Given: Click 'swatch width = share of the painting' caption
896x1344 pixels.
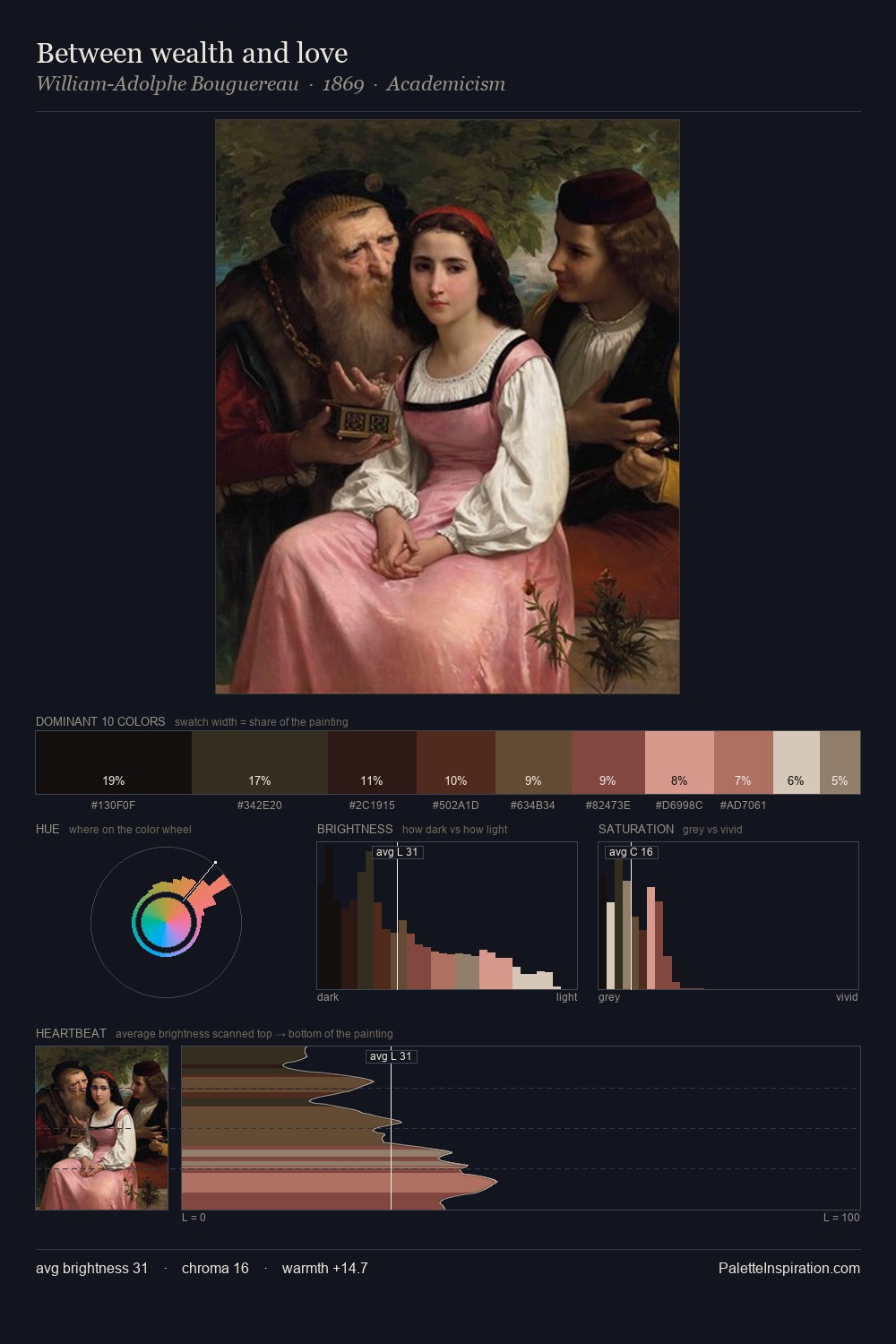Looking at the screenshot, I should (x=262, y=722).
